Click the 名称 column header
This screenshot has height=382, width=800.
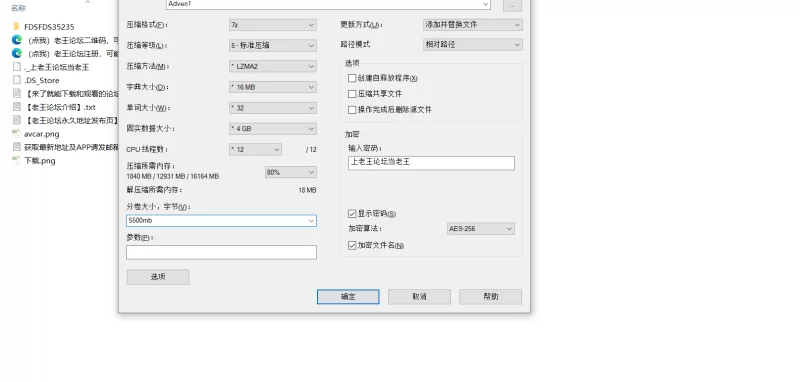point(18,8)
